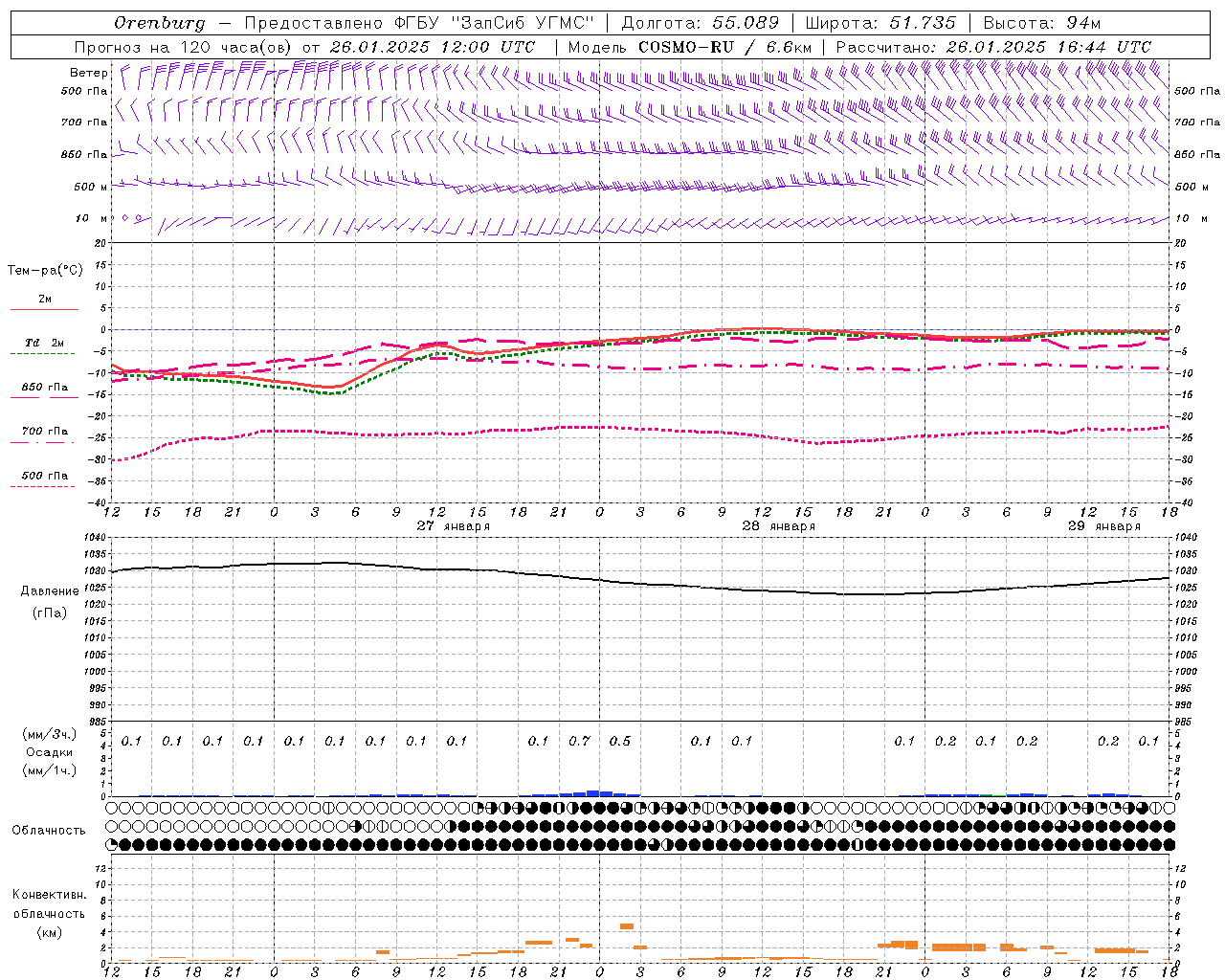Click the Прогноз на 120 часа(ов) text
The height and width of the screenshot is (980, 1225).
(184, 47)
